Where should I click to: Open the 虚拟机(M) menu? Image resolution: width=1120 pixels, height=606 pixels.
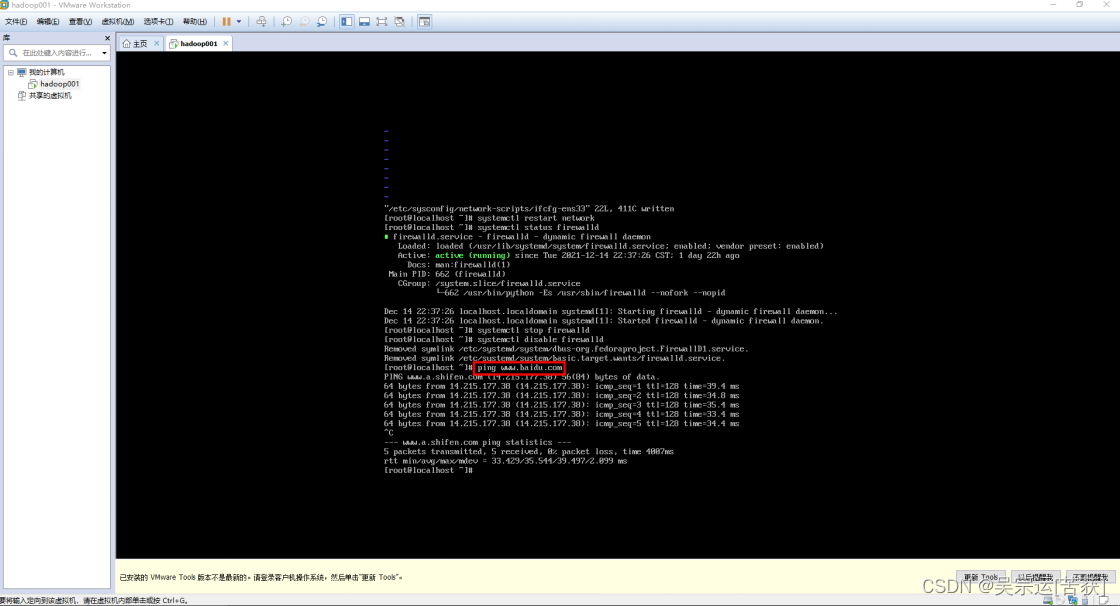coord(117,21)
